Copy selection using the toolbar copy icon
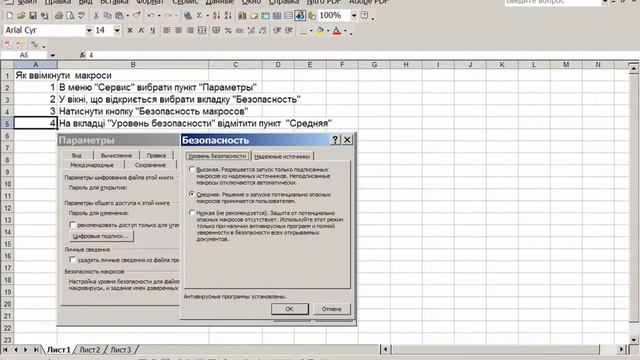Image resolution: width=640 pixels, height=360 pixels. (x=108, y=16)
